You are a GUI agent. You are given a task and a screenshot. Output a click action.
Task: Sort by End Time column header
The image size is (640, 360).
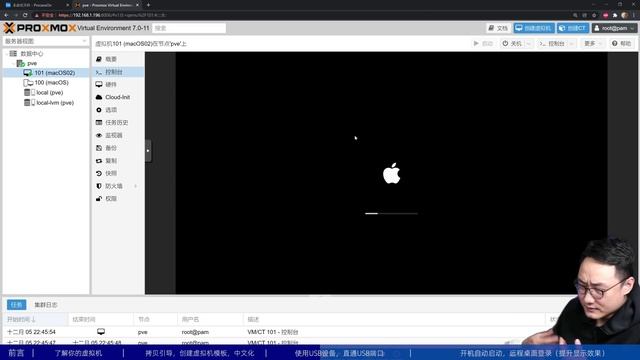click(101, 319)
